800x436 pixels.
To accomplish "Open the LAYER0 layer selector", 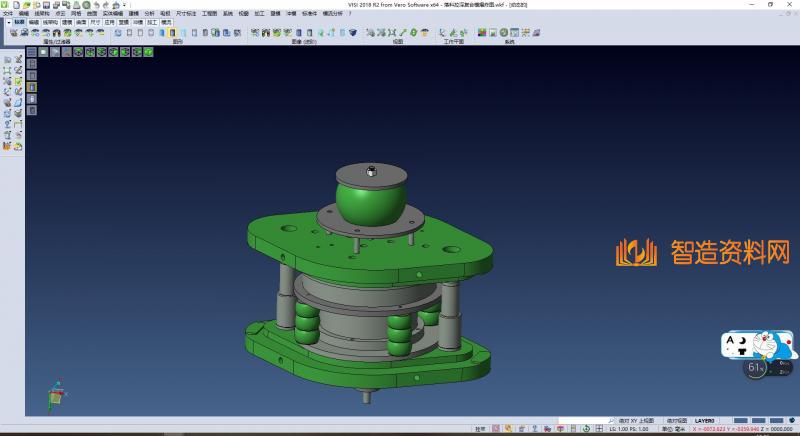I will coord(705,420).
